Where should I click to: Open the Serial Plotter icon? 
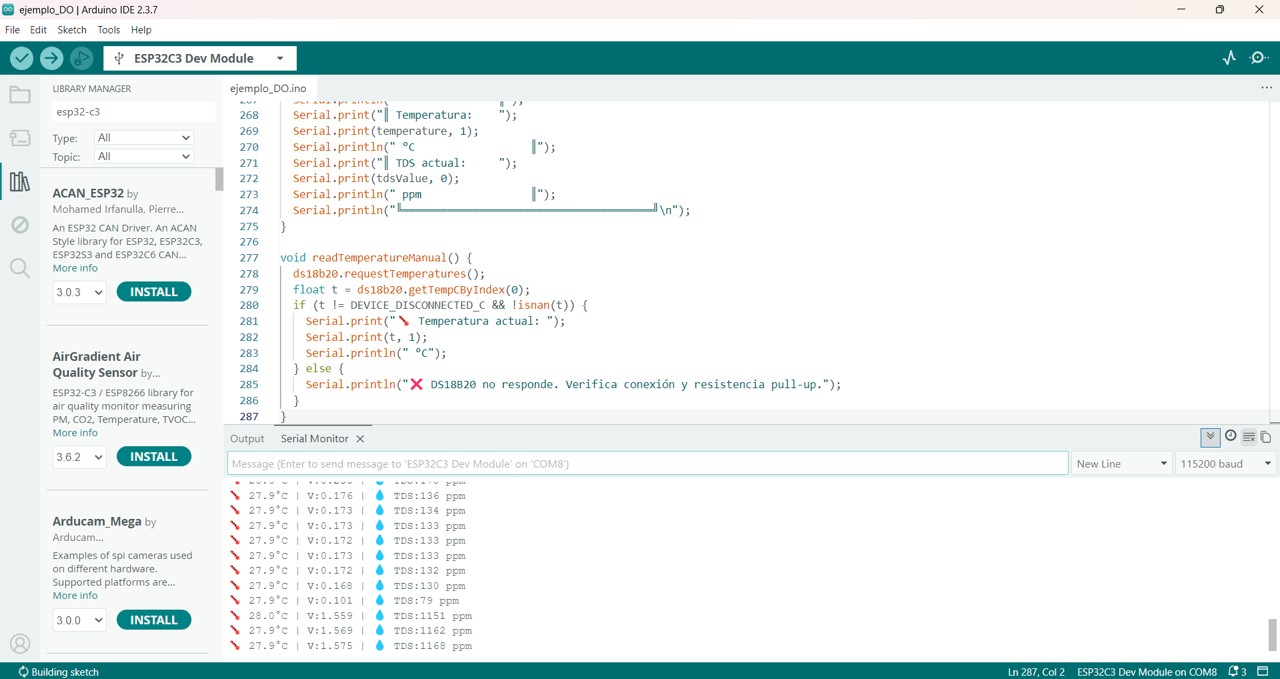click(1229, 58)
